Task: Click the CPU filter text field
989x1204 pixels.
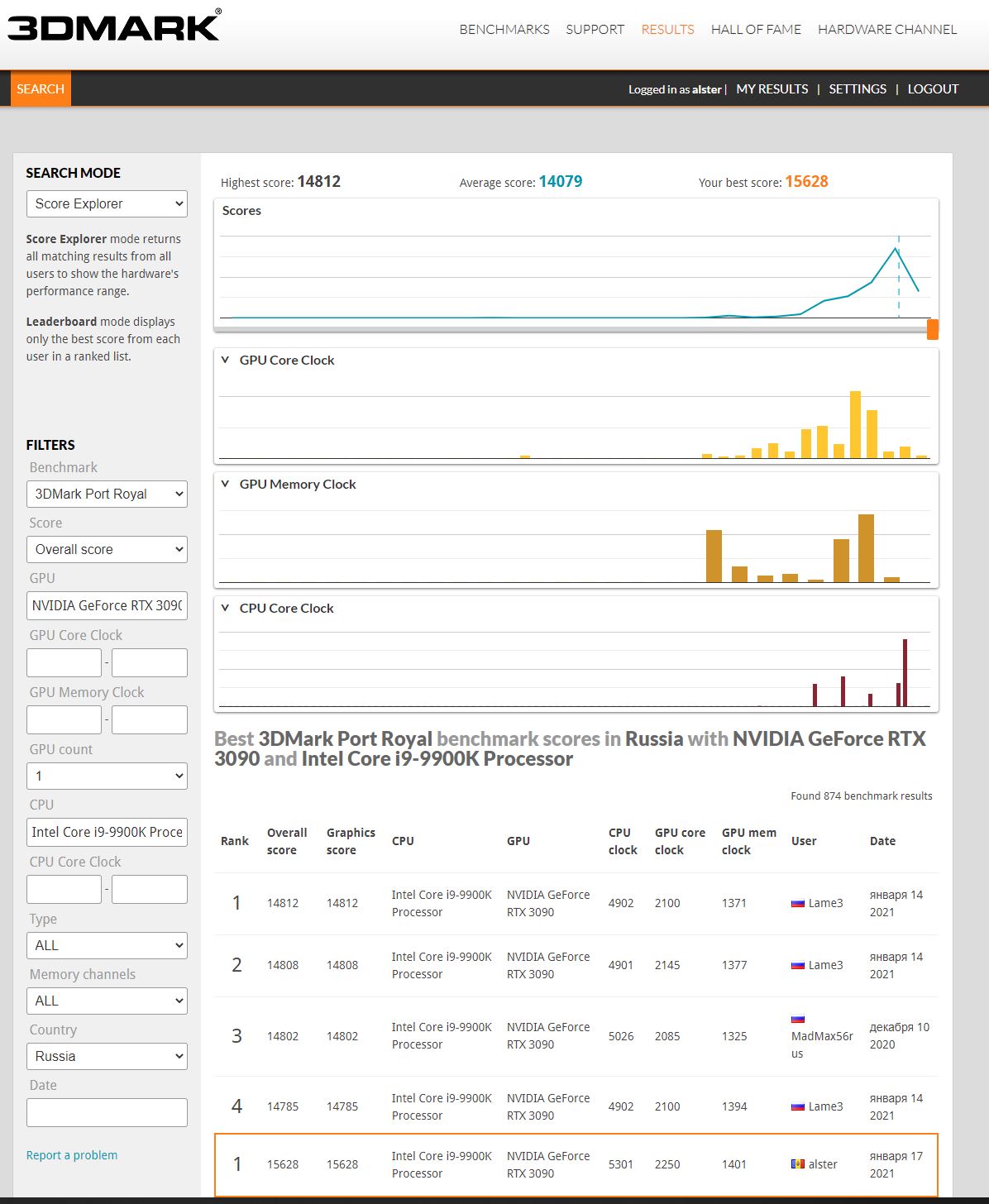Action: coord(107,832)
